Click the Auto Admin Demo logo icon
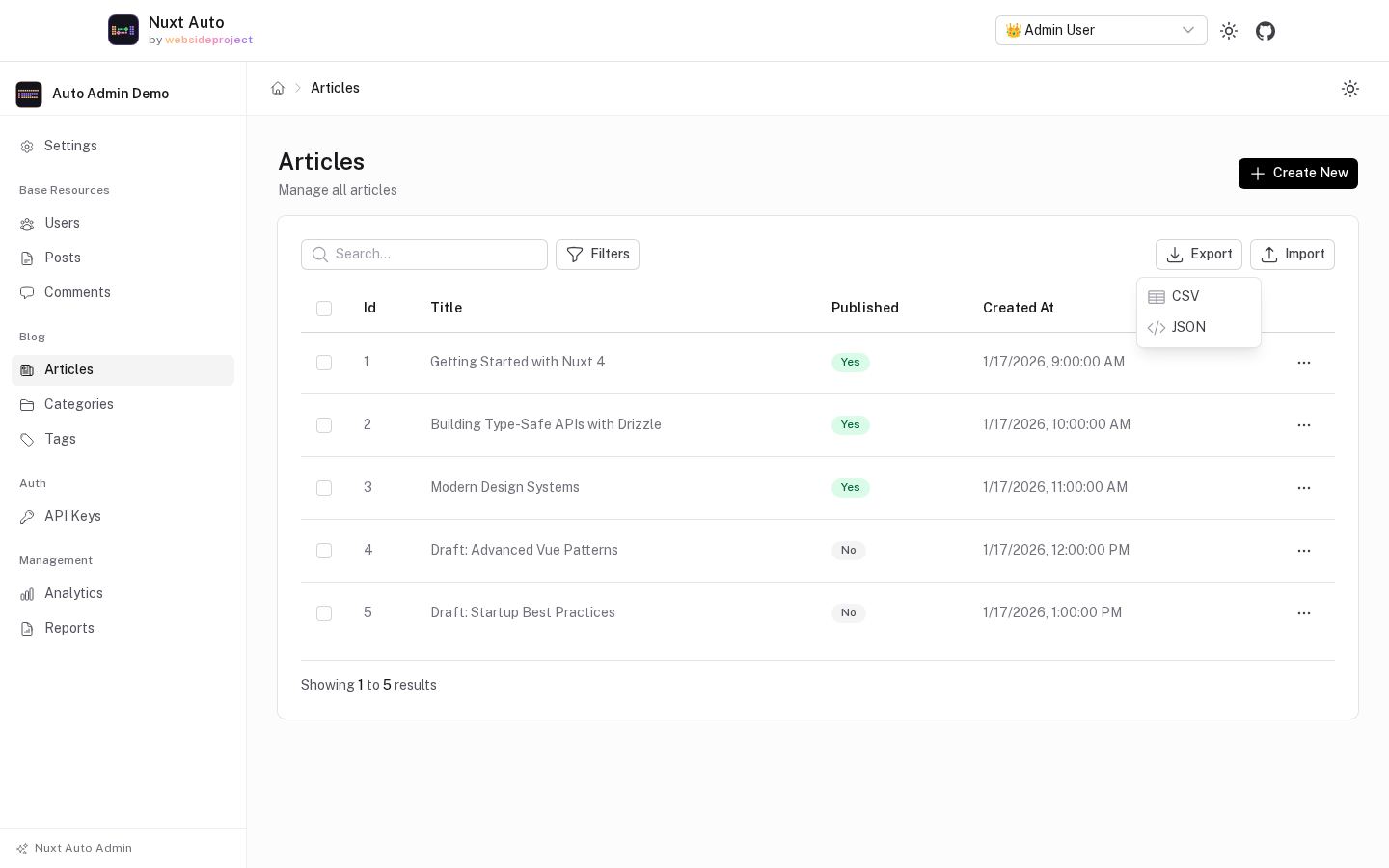 coord(29,94)
